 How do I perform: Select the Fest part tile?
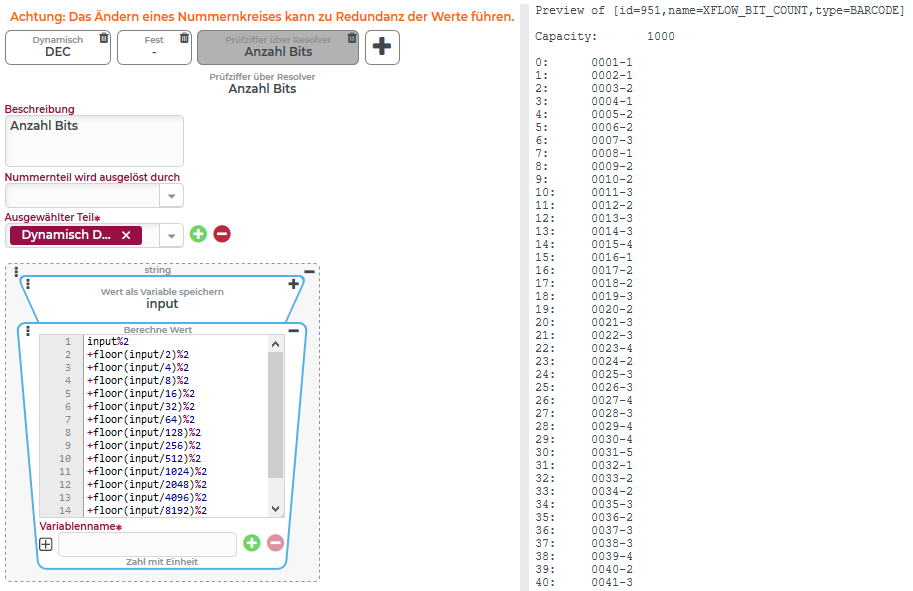click(x=153, y=50)
